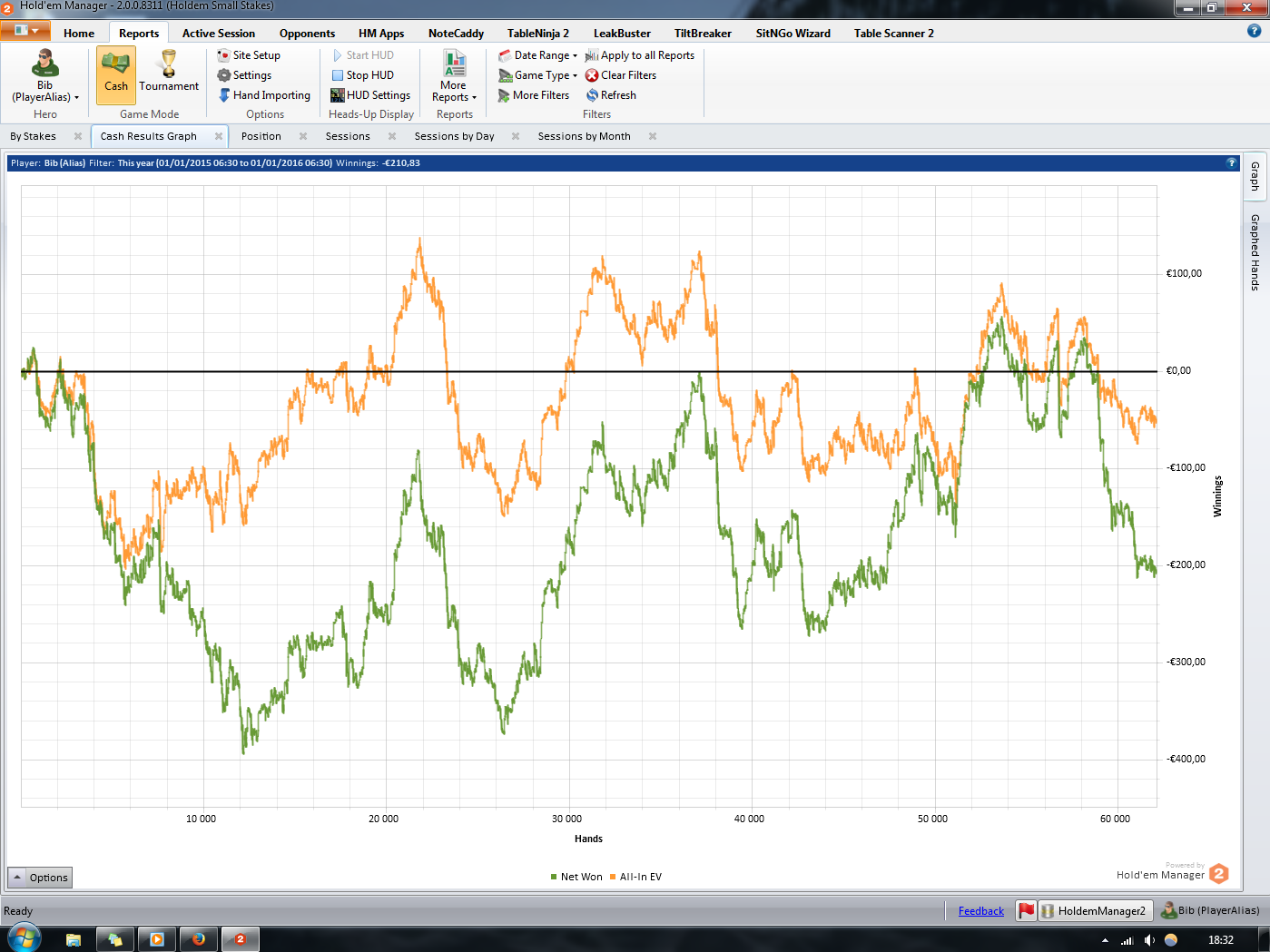Close the Sessions report tab

[x=392, y=136]
